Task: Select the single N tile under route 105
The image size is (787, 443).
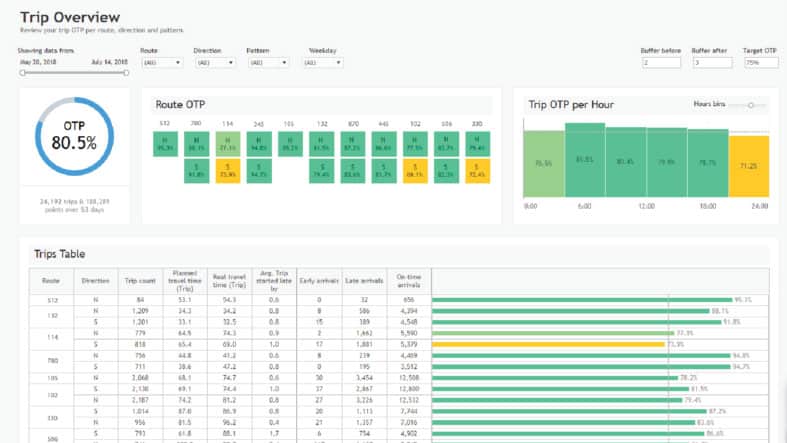Action: pyautogui.click(x=290, y=144)
